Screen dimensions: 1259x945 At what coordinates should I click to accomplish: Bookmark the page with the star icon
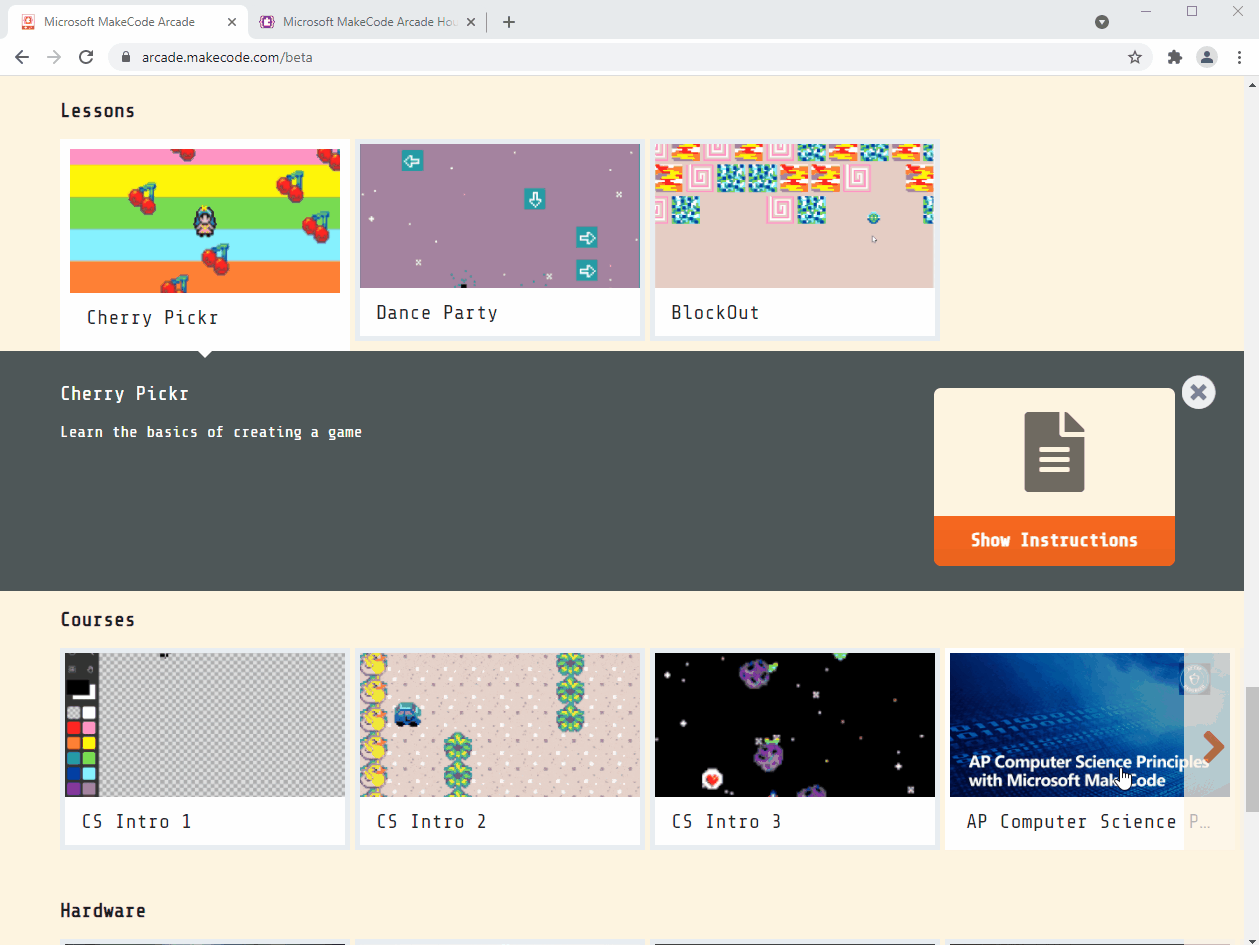[1135, 57]
